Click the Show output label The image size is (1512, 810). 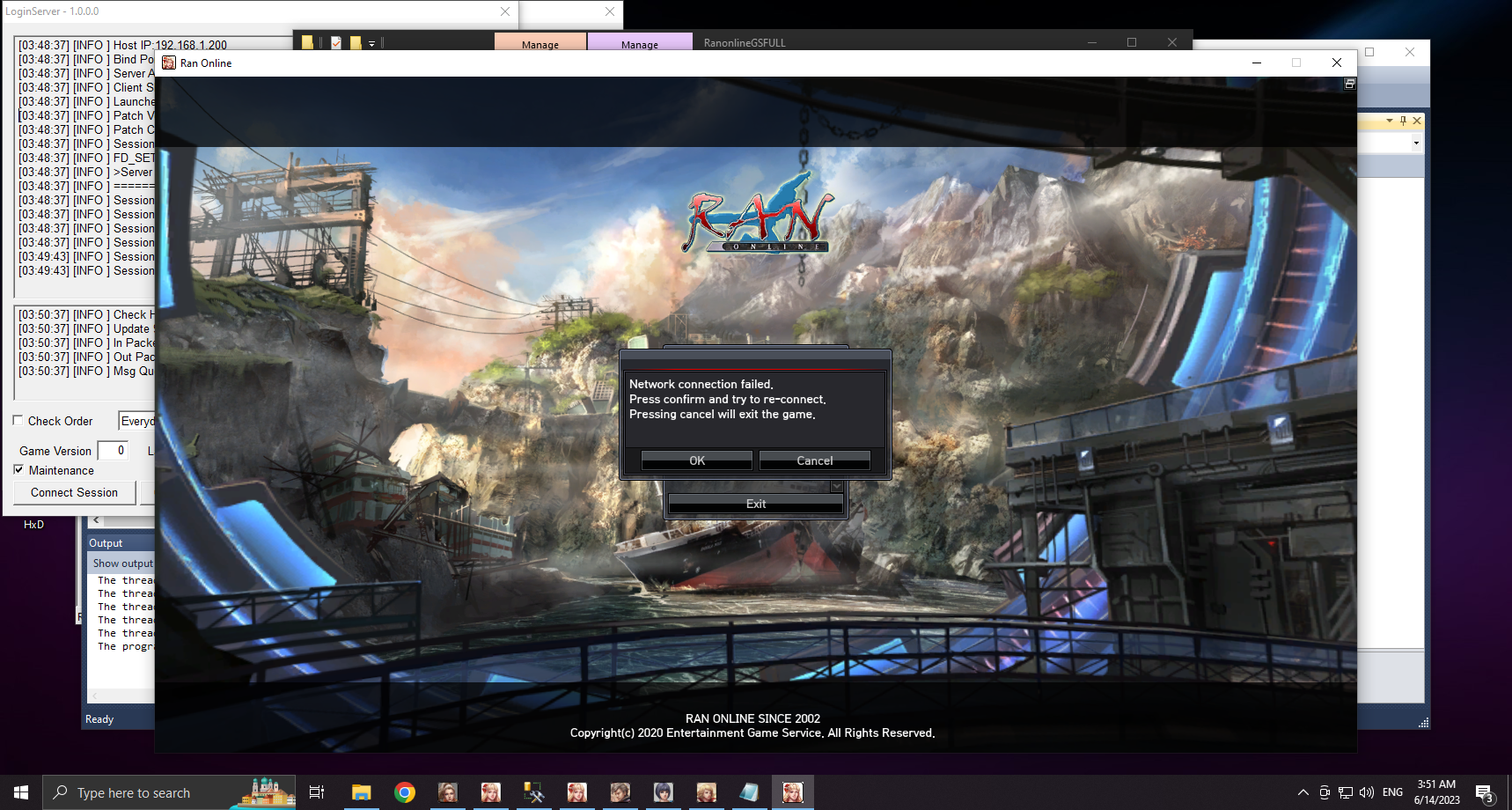click(x=123, y=563)
